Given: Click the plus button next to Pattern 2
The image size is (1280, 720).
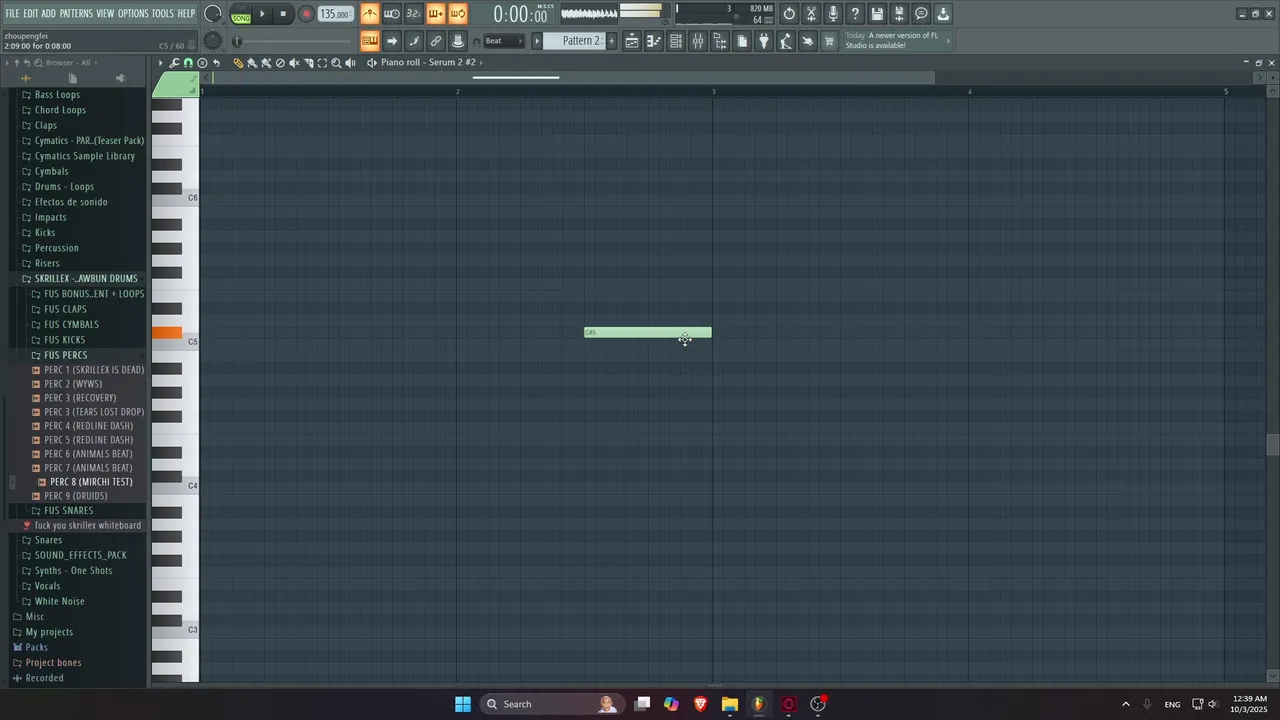Looking at the screenshot, I should point(612,41).
